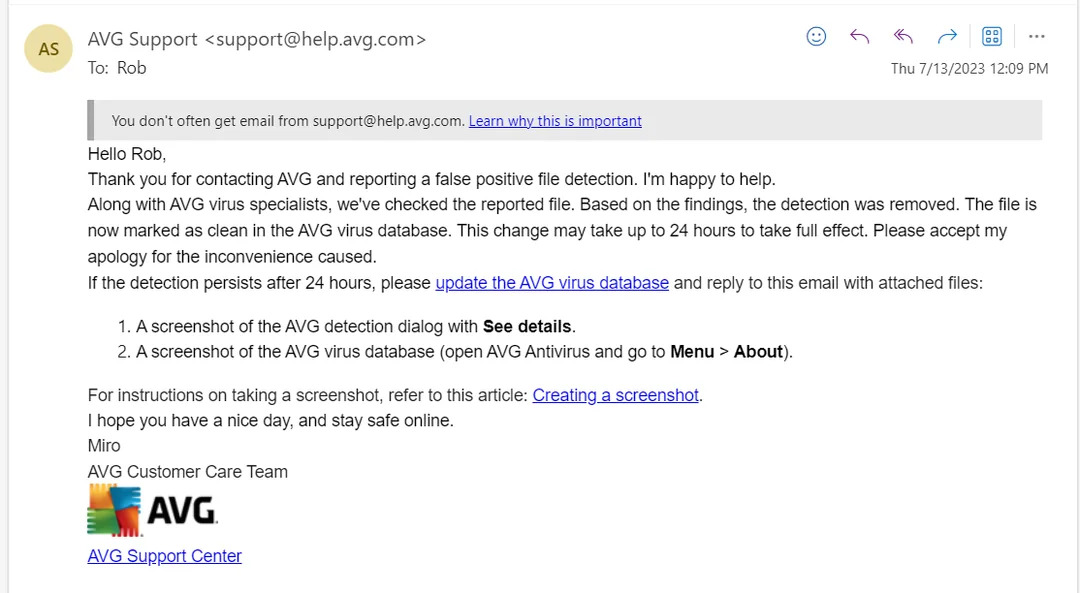Click the Reply All arrow icon
1080x593 pixels.
[903, 37]
